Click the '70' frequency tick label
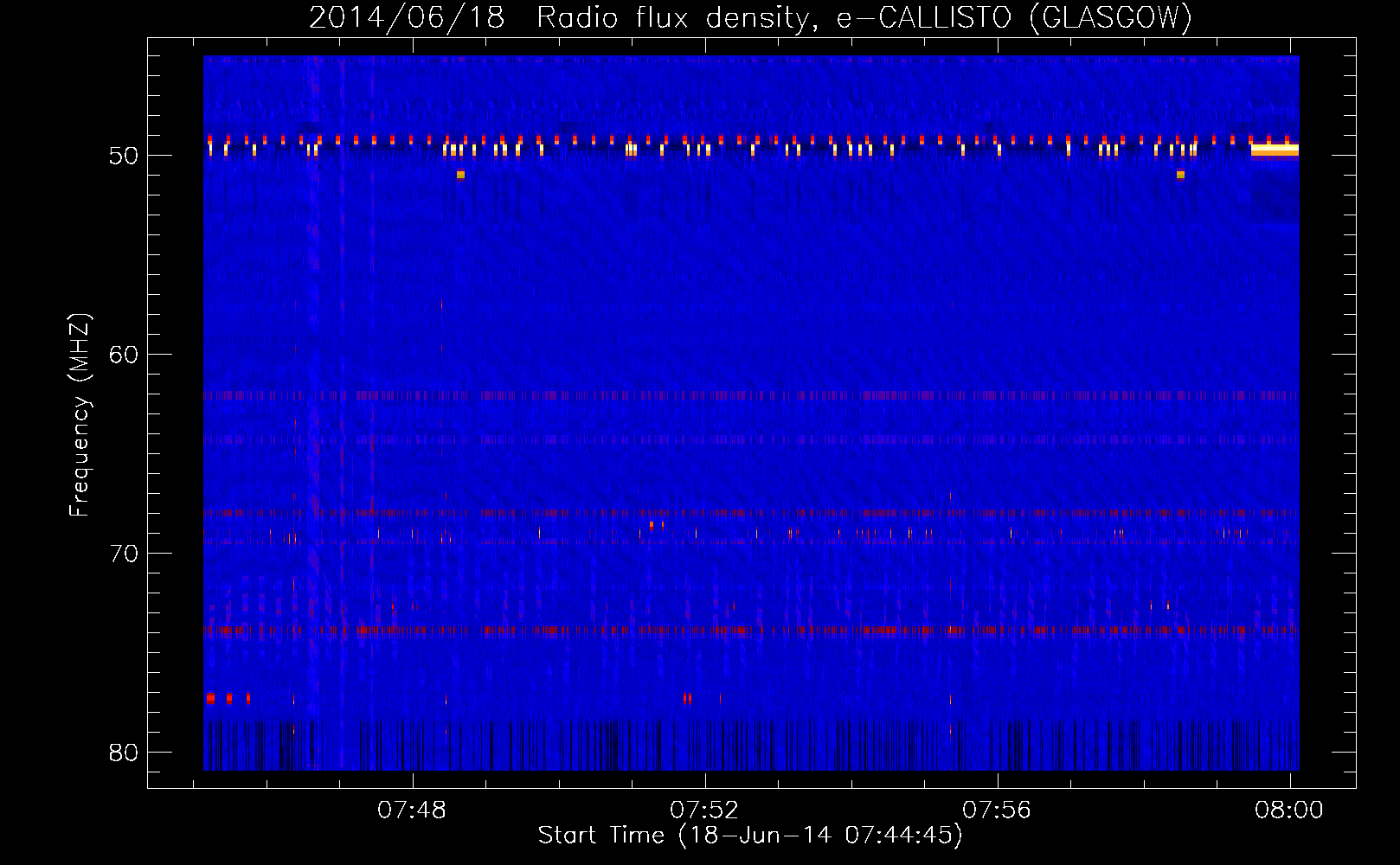 pos(124,554)
